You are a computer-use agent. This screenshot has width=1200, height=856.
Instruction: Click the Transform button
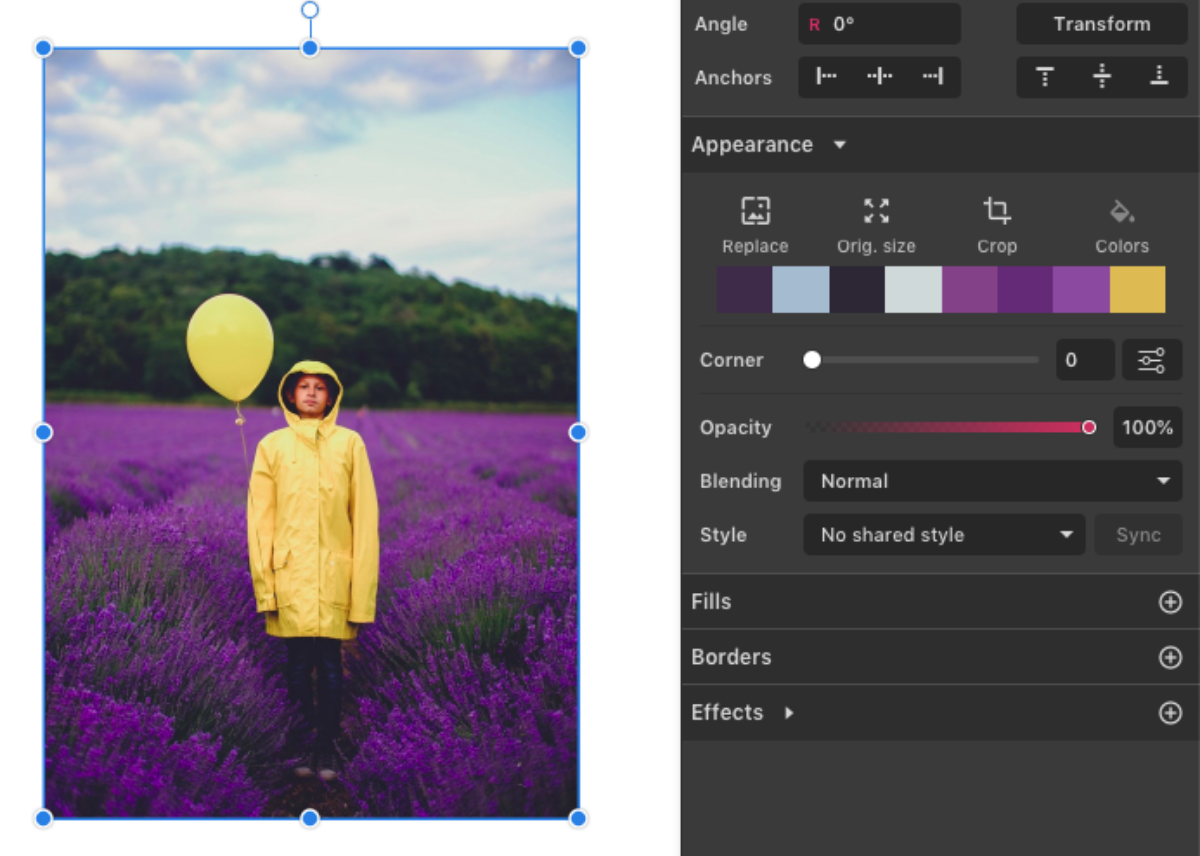pyautogui.click(x=1101, y=24)
